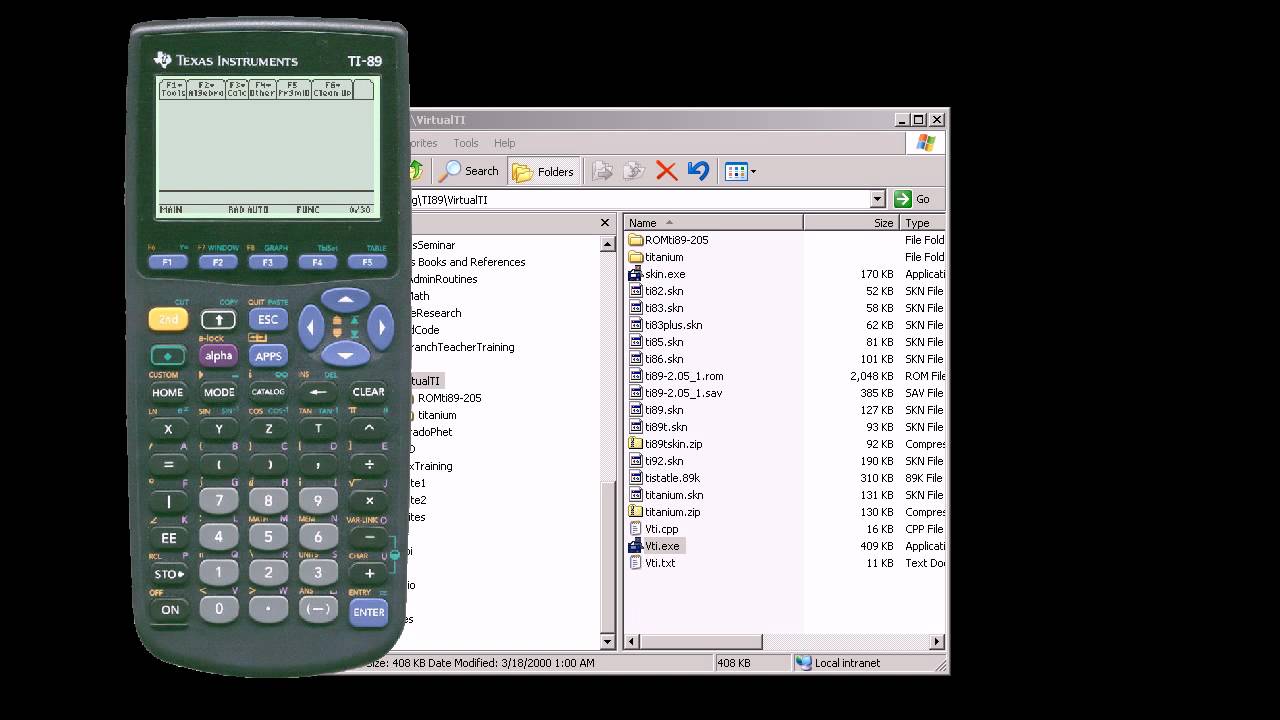Select Vti.txt document

coord(653,563)
